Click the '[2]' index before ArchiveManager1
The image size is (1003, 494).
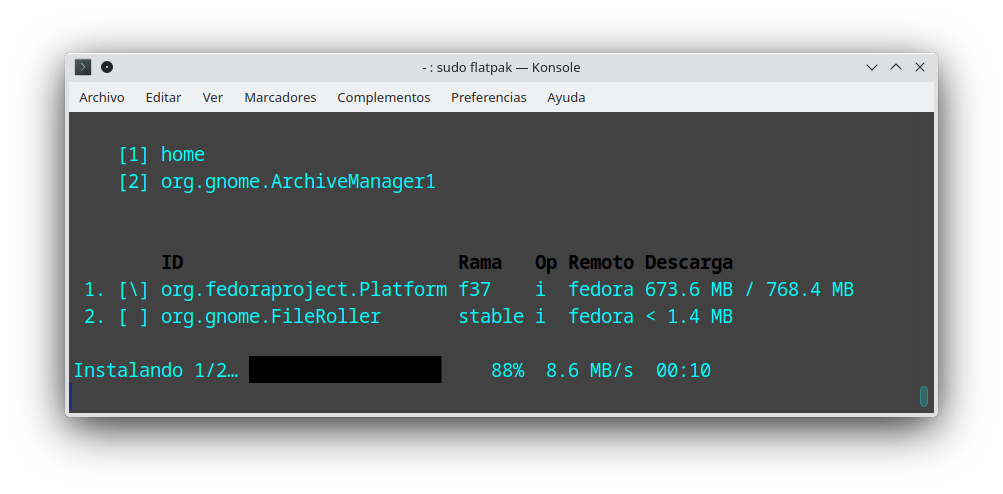tap(134, 182)
